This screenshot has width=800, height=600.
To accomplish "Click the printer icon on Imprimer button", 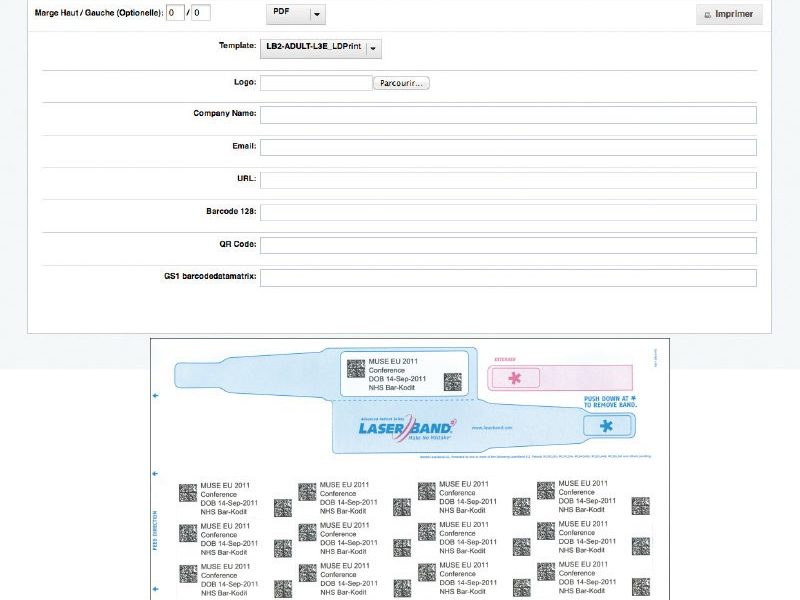I will pos(709,16).
